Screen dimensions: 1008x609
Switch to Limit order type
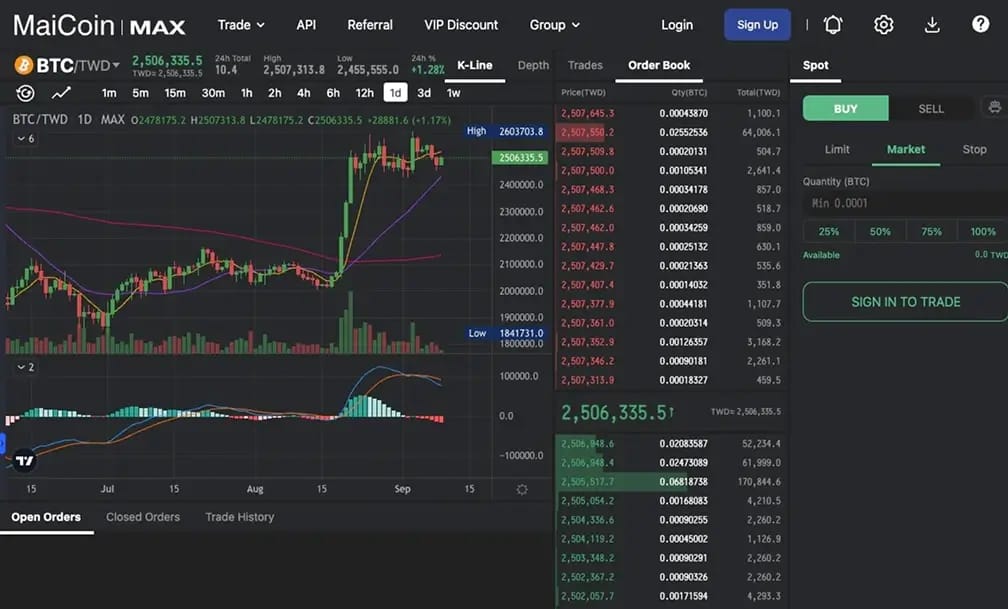click(x=837, y=149)
